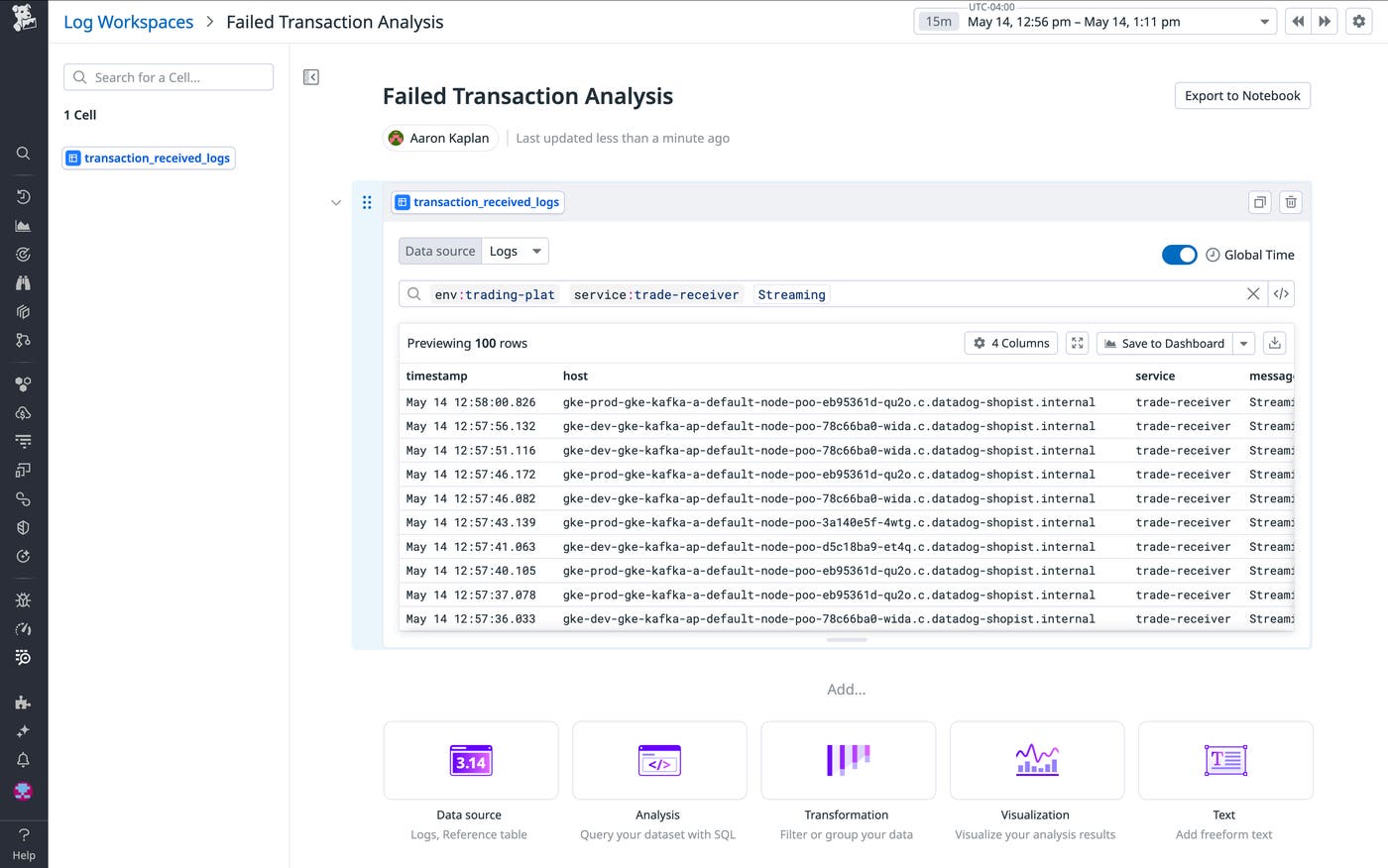Expand the Save to Dashboard options arrow
The height and width of the screenshot is (868, 1388).
click(x=1244, y=344)
